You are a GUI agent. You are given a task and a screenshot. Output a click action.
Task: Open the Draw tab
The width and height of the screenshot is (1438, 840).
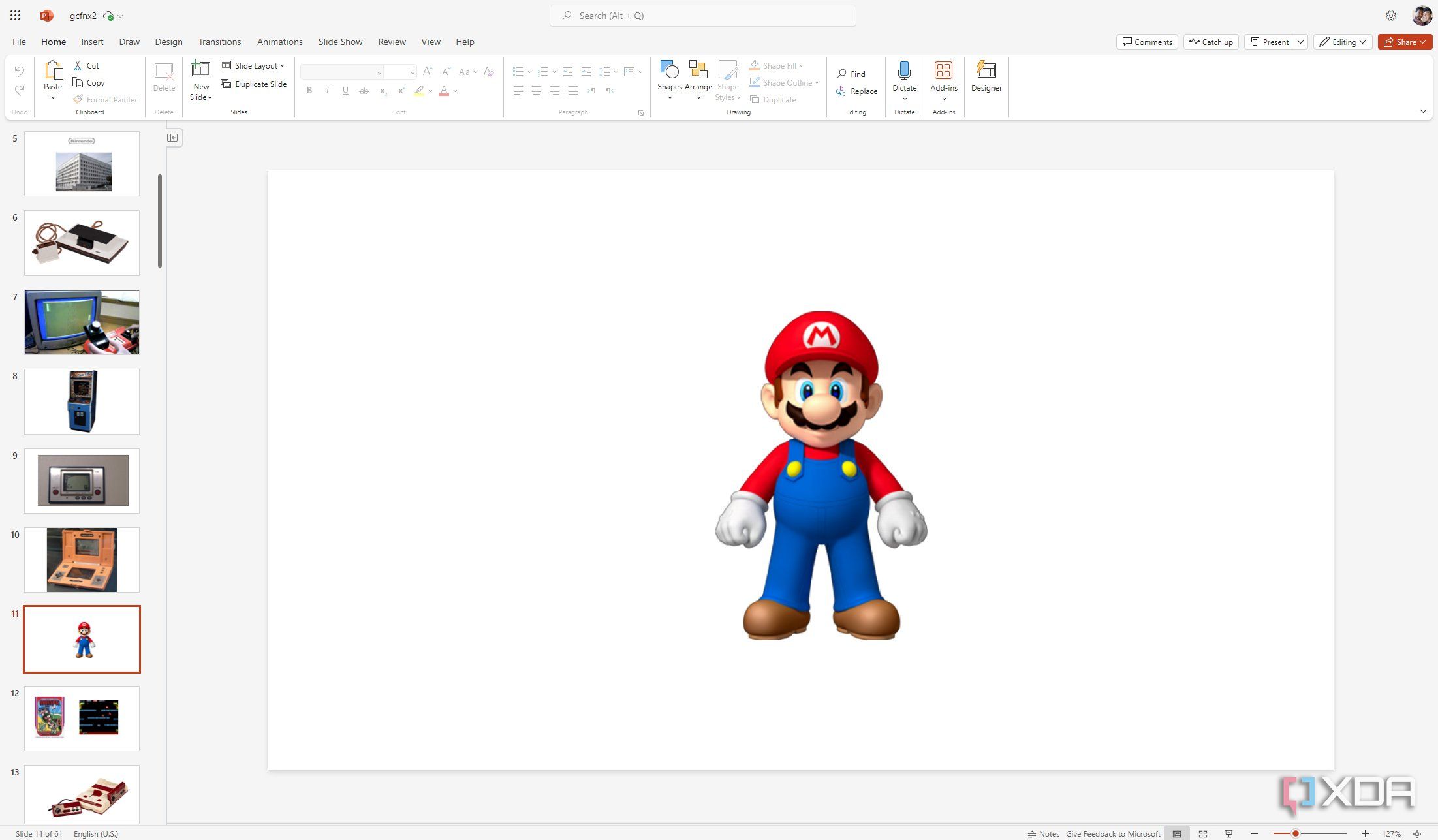click(129, 42)
